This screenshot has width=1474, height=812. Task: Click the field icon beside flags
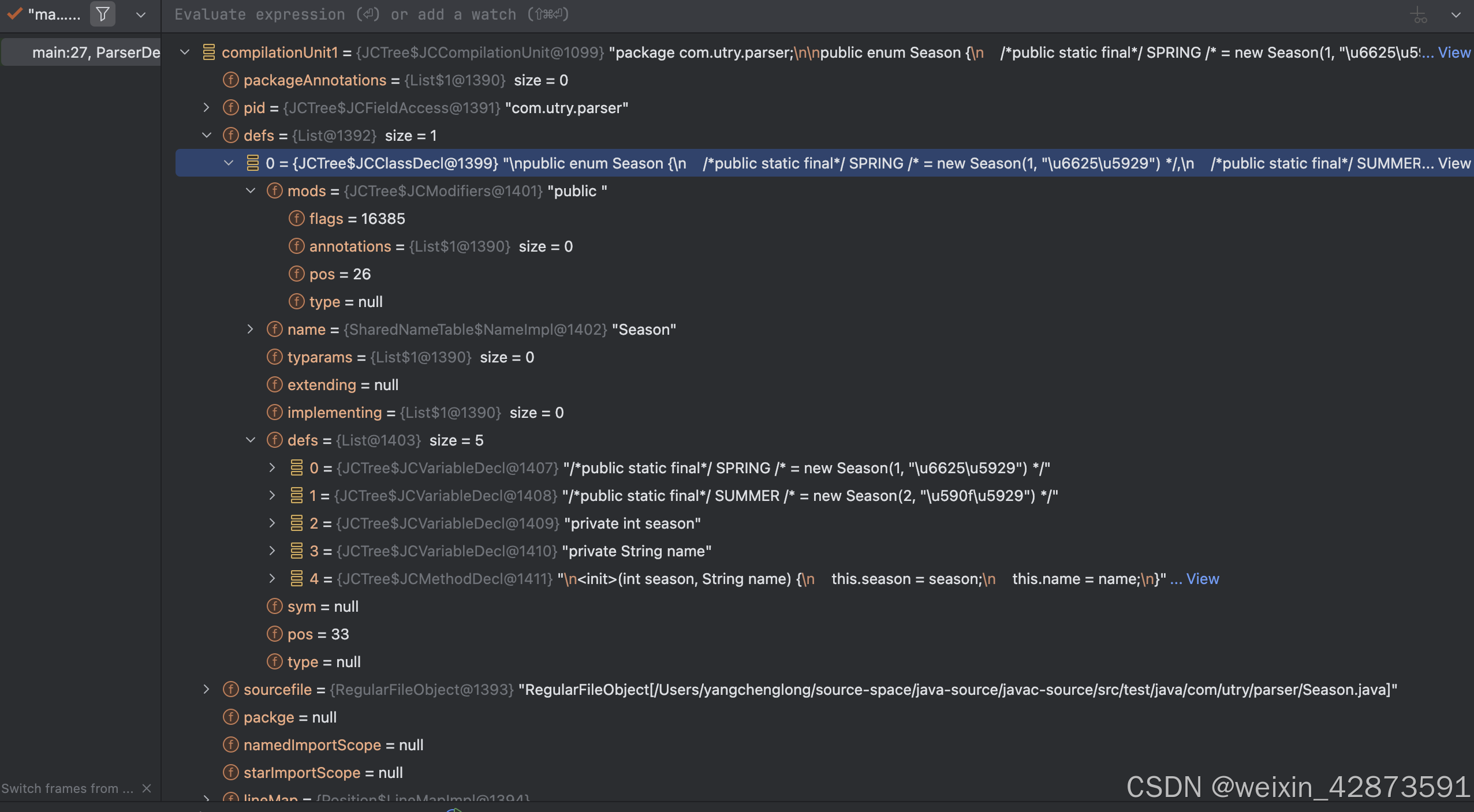296,219
